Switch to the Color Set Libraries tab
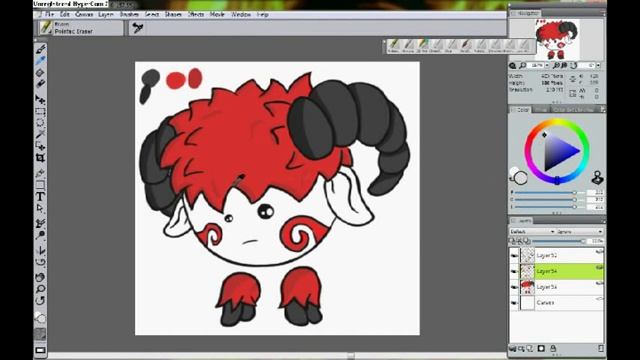 [x=573, y=110]
